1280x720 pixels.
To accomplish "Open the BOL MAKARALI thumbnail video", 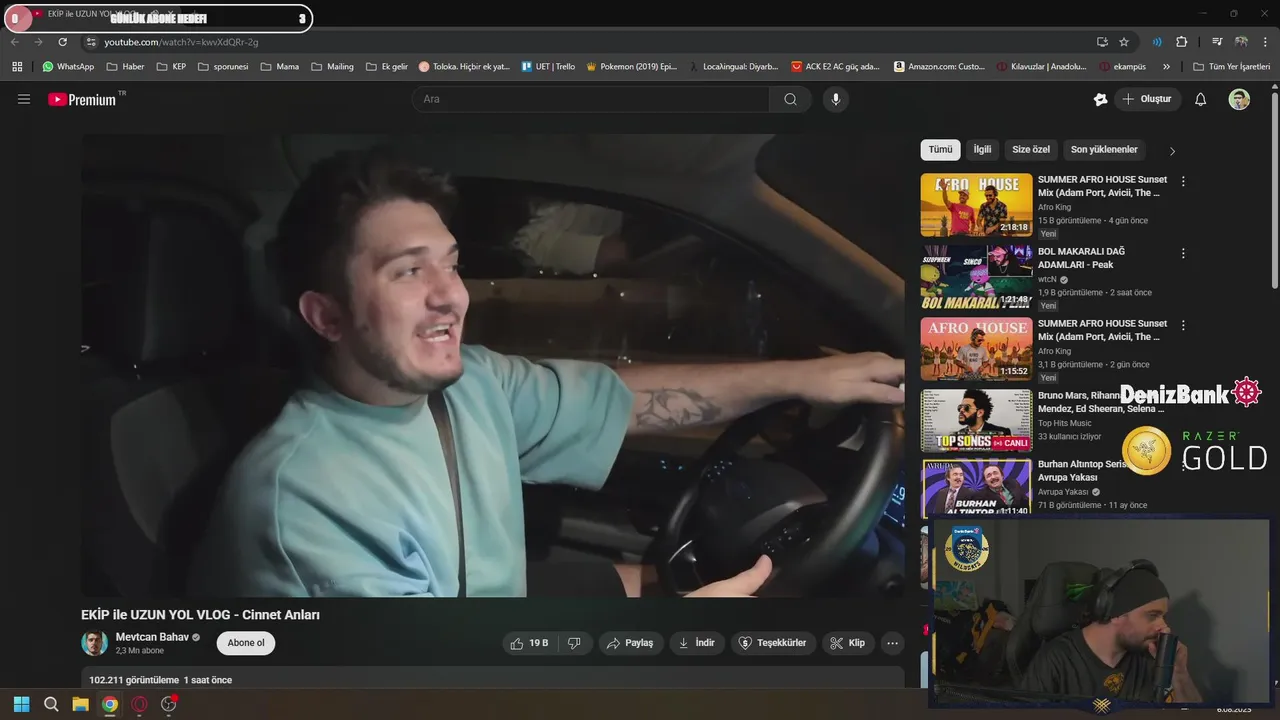I will click(976, 277).
